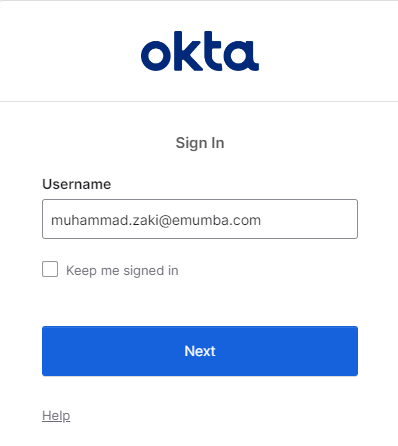This screenshot has width=398, height=446.
Task: Click the Username field label
Action: tap(77, 184)
